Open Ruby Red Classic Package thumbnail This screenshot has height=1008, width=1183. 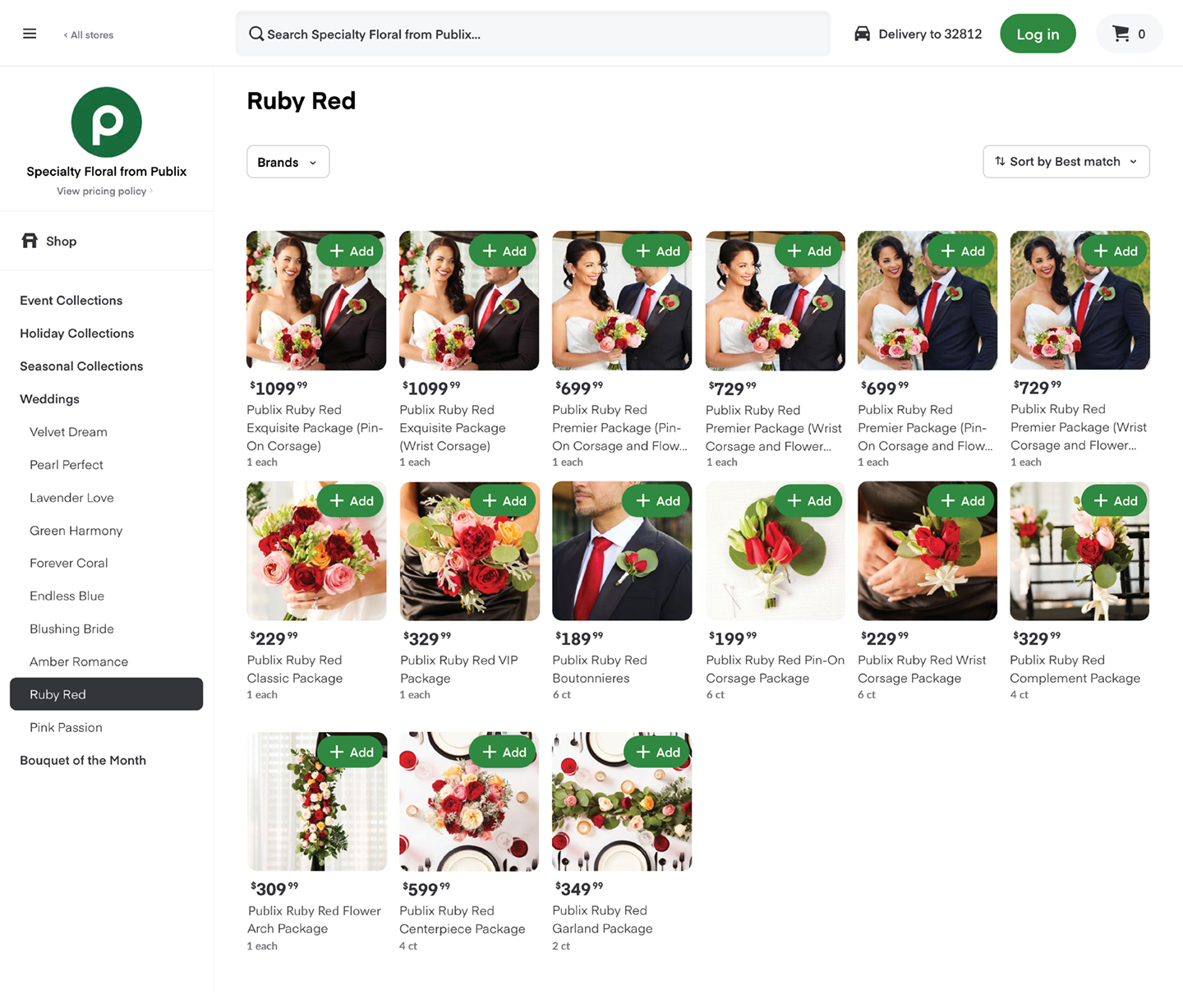[x=316, y=550]
